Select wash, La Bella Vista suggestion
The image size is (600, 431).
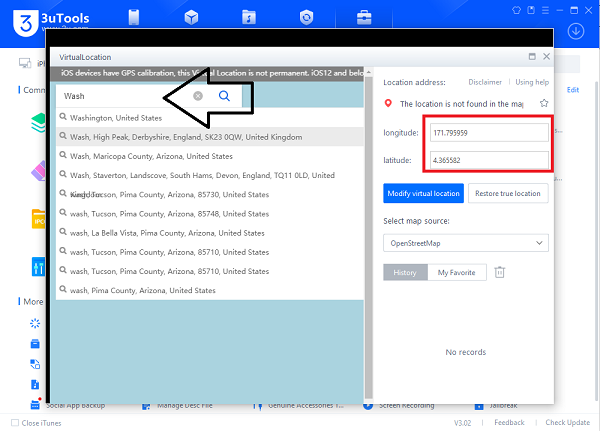[x=210, y=233]
